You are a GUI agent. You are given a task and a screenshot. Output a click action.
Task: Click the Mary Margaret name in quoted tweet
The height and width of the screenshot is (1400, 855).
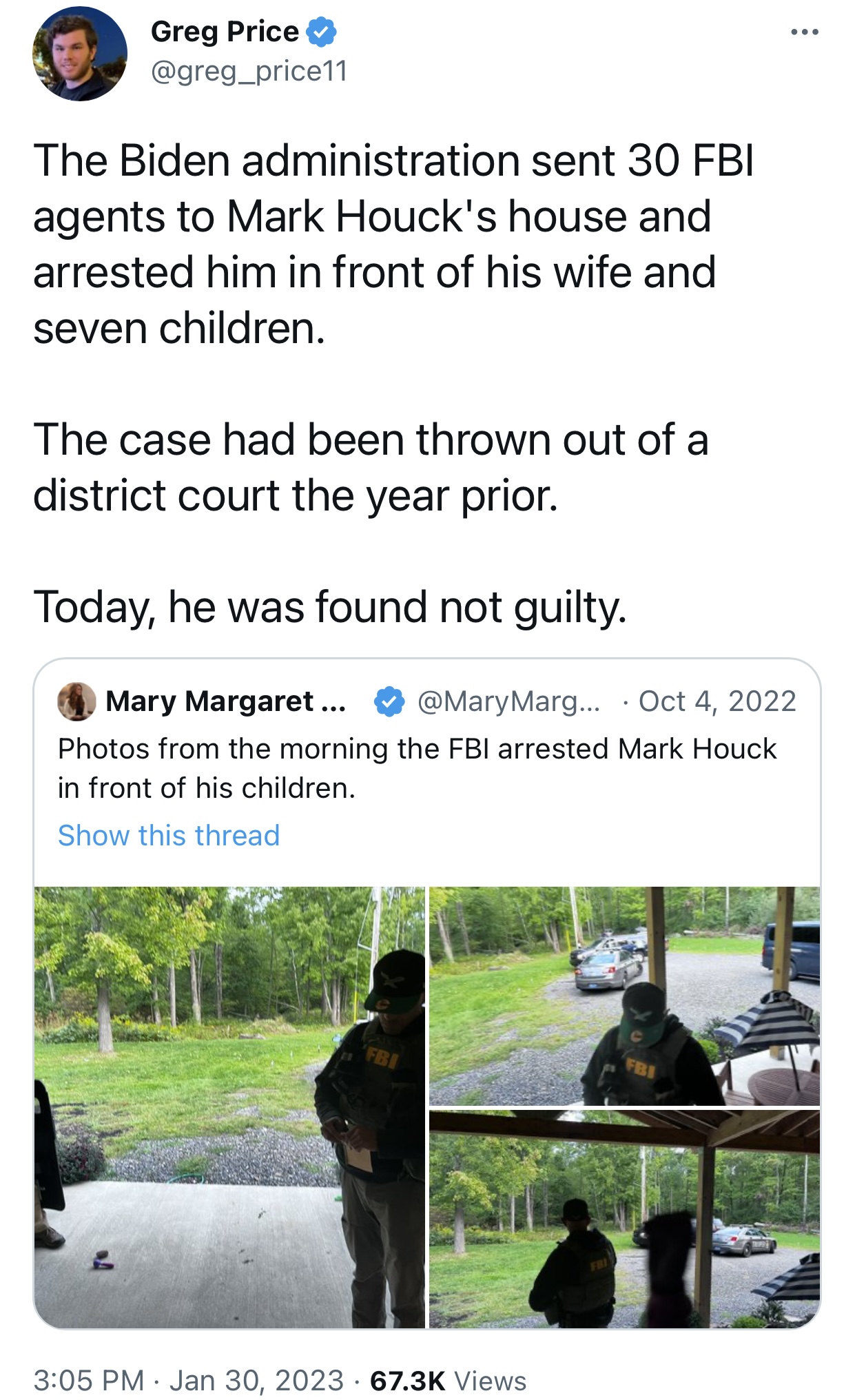[225, 701]
